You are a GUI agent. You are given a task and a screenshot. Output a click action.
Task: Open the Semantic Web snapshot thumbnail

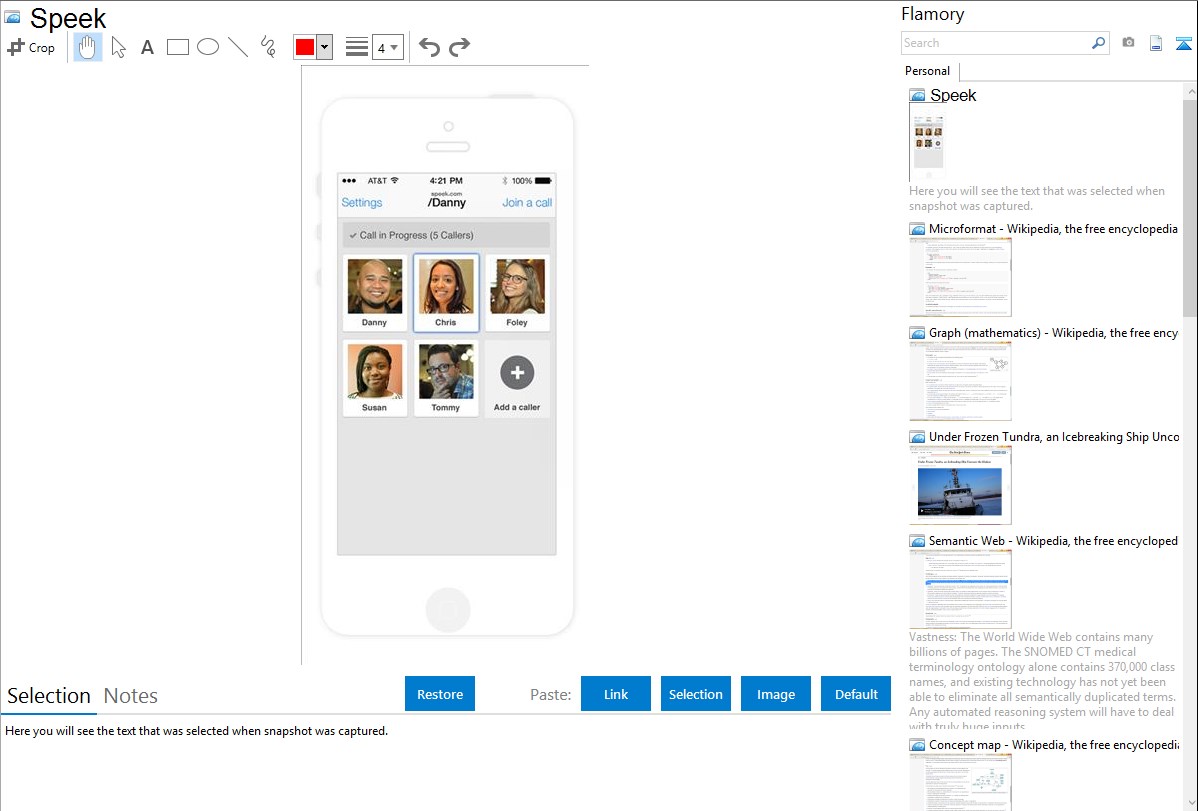(960, 589)
